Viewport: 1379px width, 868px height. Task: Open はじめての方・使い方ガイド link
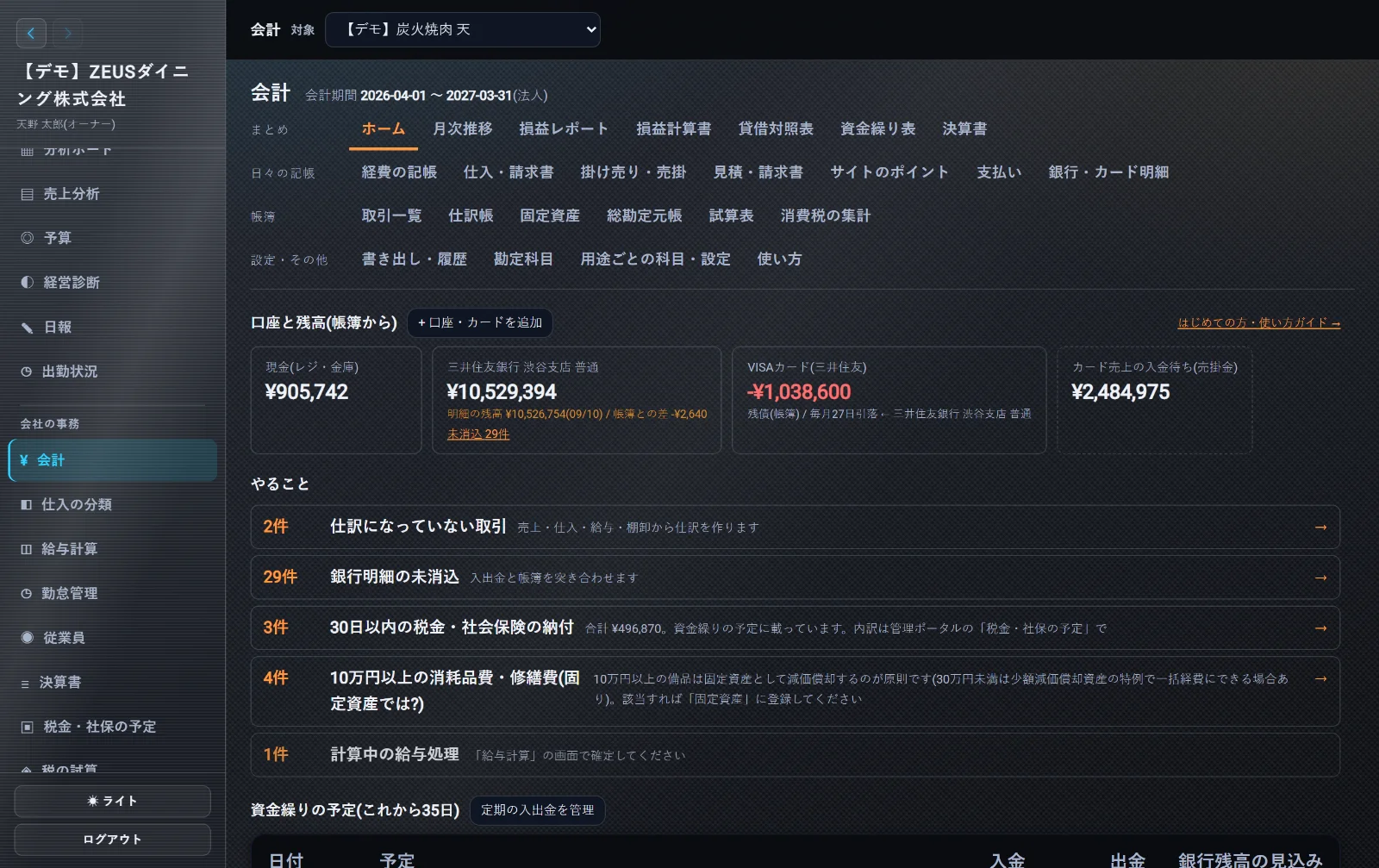[1259, 322]
